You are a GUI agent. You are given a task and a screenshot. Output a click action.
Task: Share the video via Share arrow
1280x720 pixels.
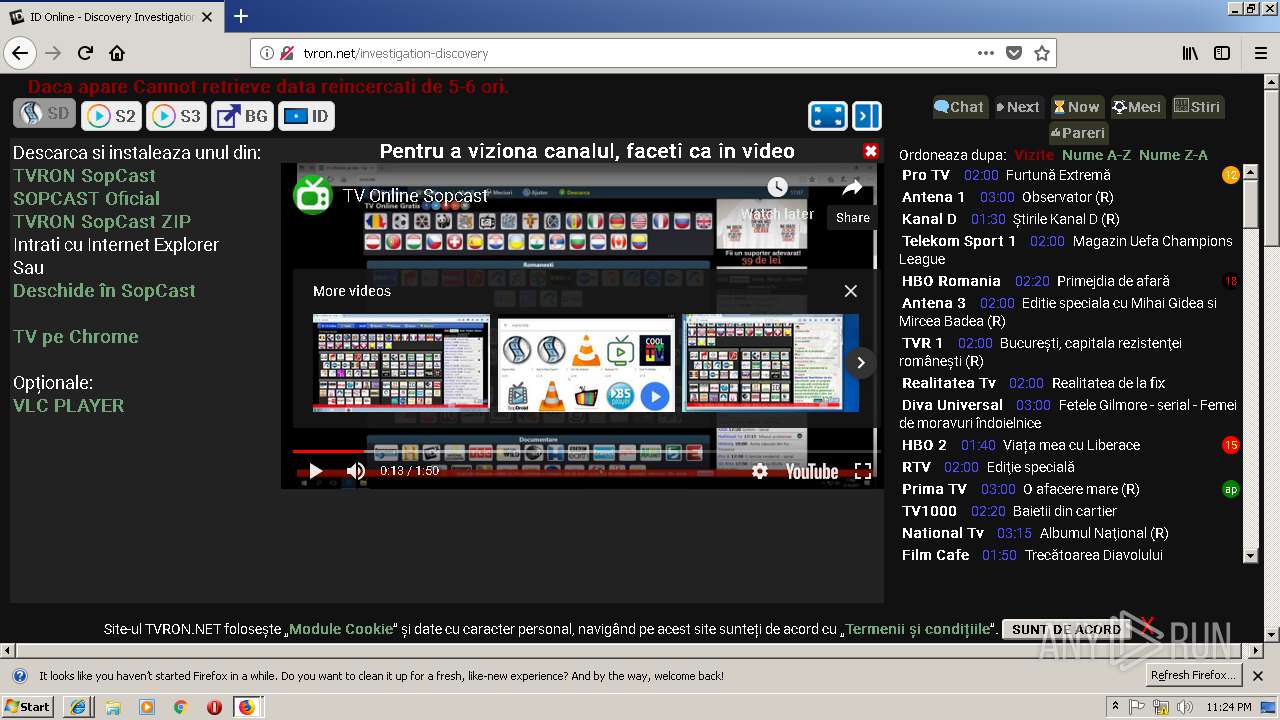point(852,187)
